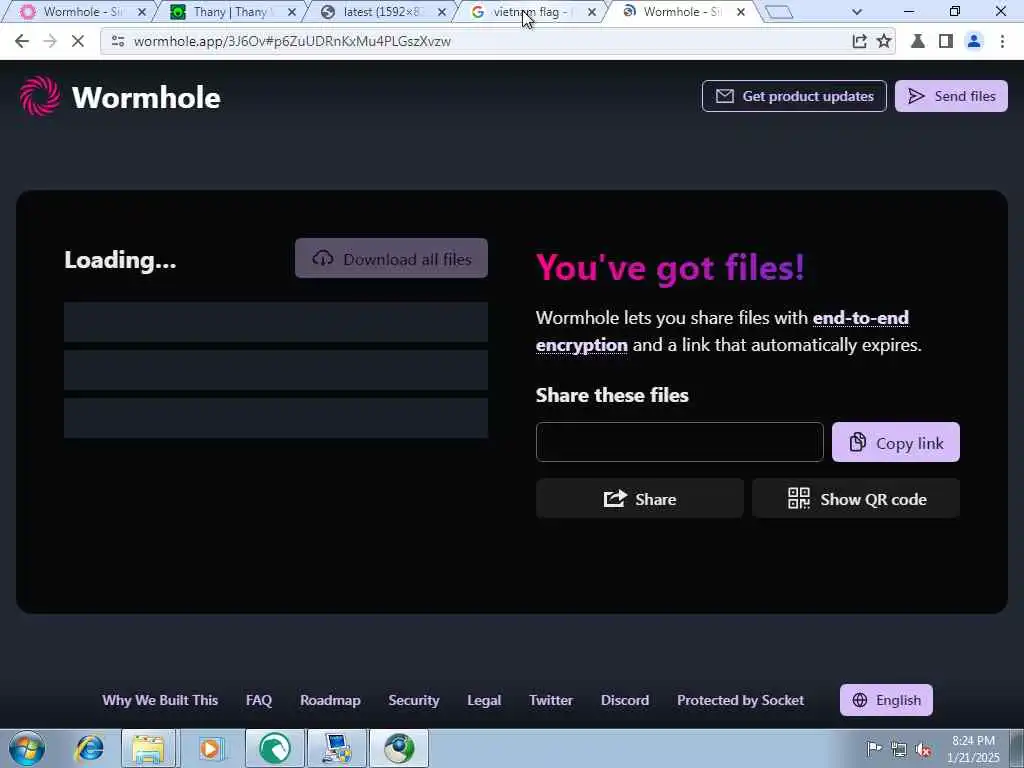Image resolution: width=1024 pixels, height=768 pixels.
Task: Open the Chrome profile avatar
Action: (x=974, y=41)
